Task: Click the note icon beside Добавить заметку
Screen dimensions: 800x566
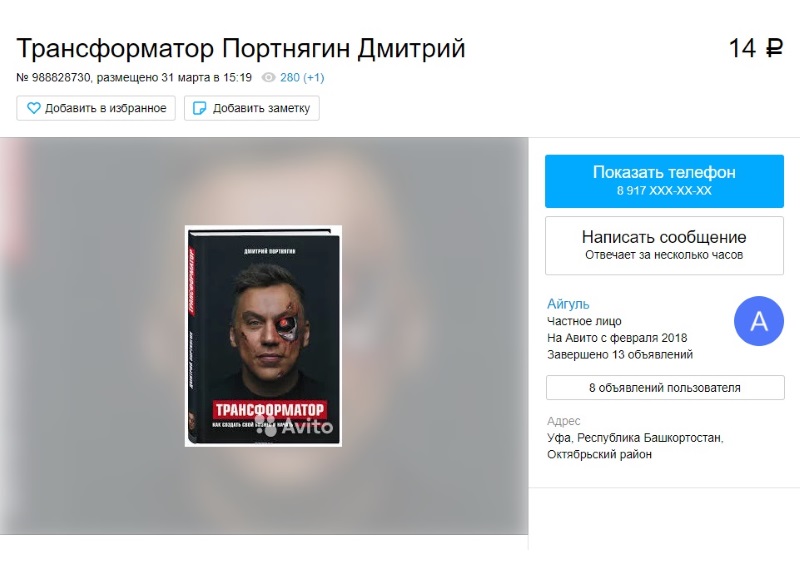Action: 199,108
